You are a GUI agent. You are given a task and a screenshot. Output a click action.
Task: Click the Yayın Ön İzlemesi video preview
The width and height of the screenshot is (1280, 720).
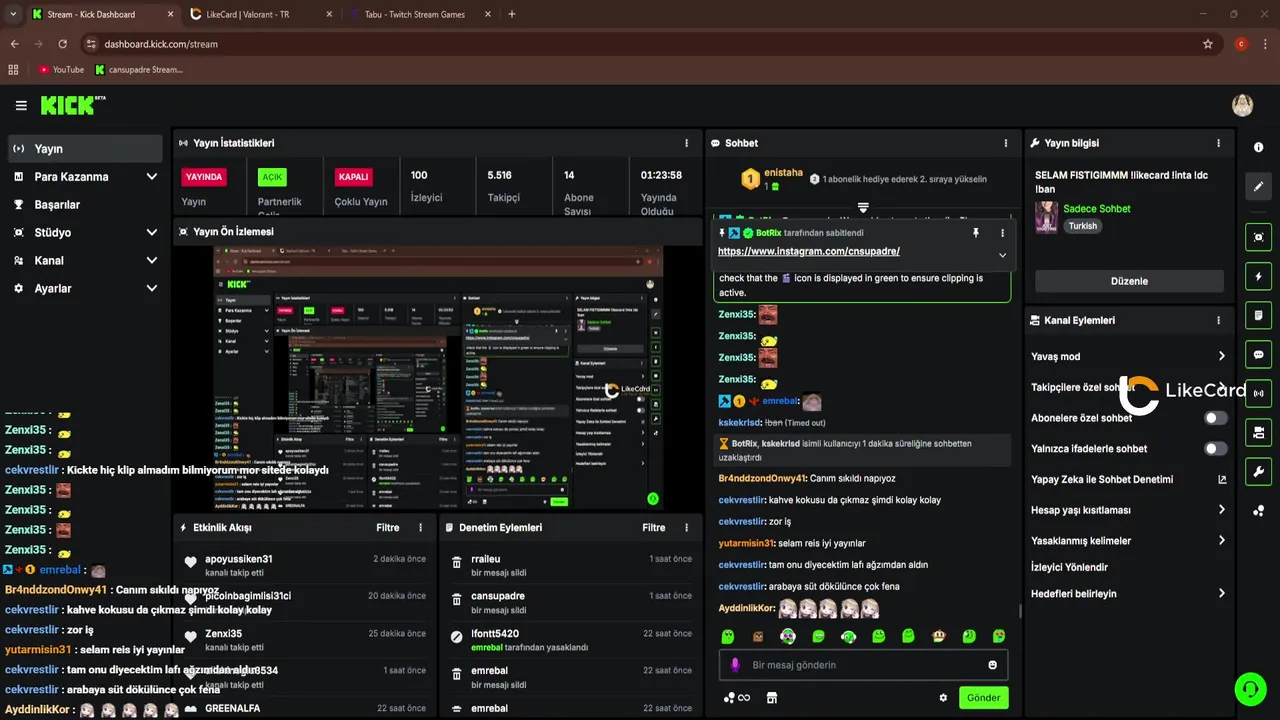438,376
